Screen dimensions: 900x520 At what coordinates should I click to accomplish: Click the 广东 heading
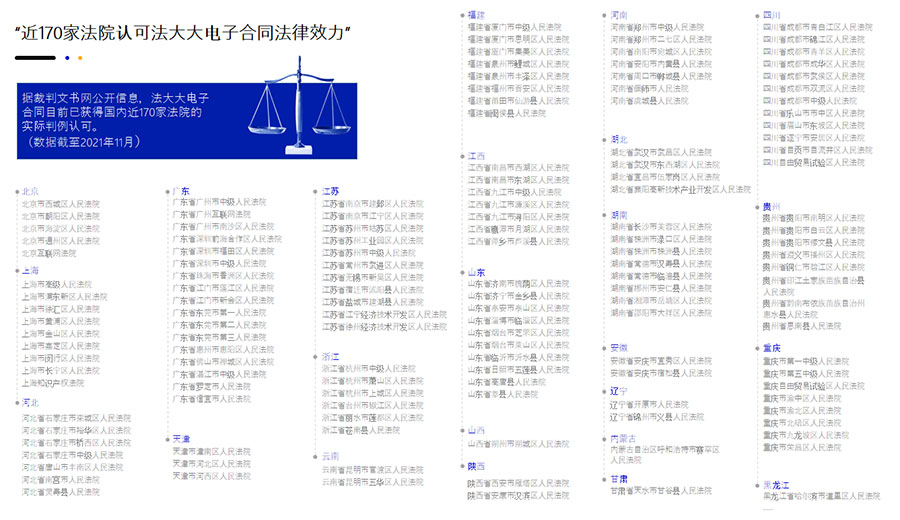pos(181,191)
